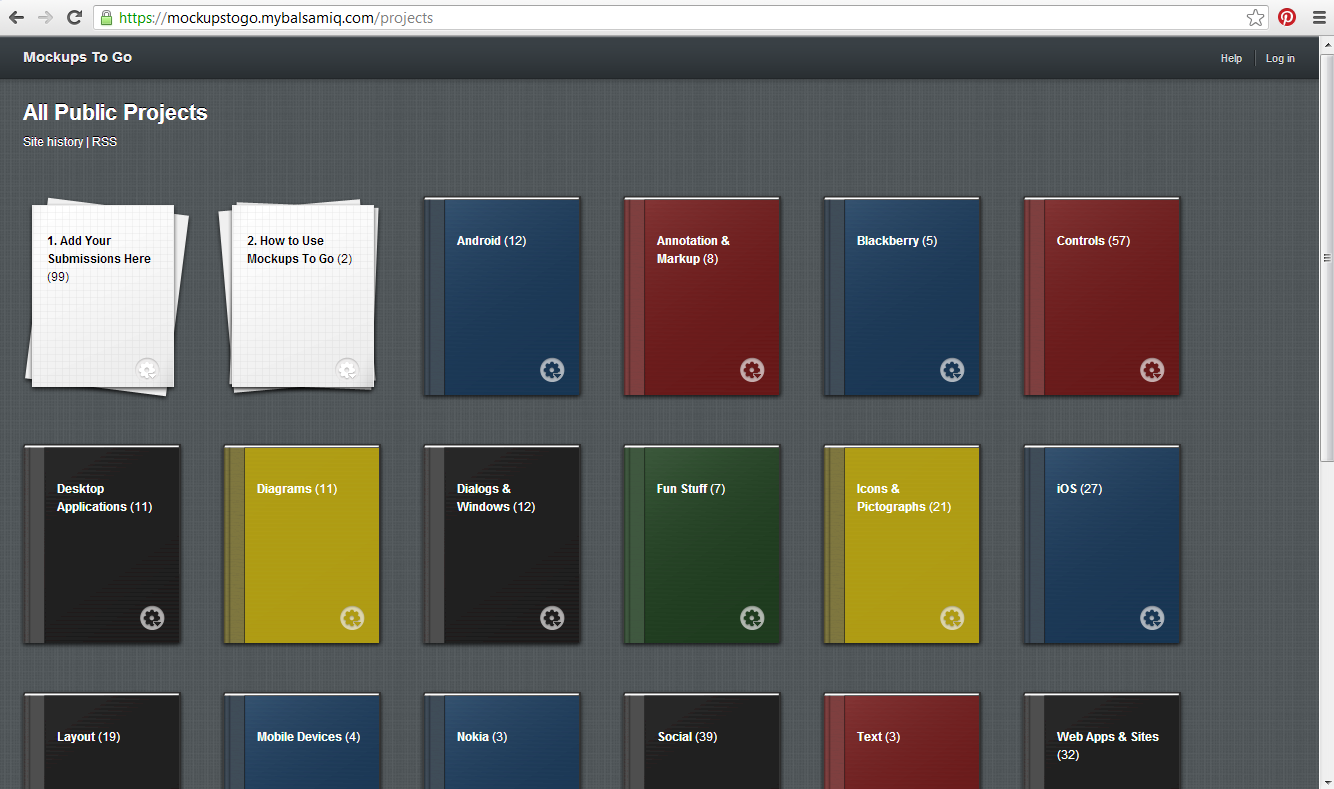Open the Site history link
Screen dimensions: 1334x789
[x=53, y=142]
